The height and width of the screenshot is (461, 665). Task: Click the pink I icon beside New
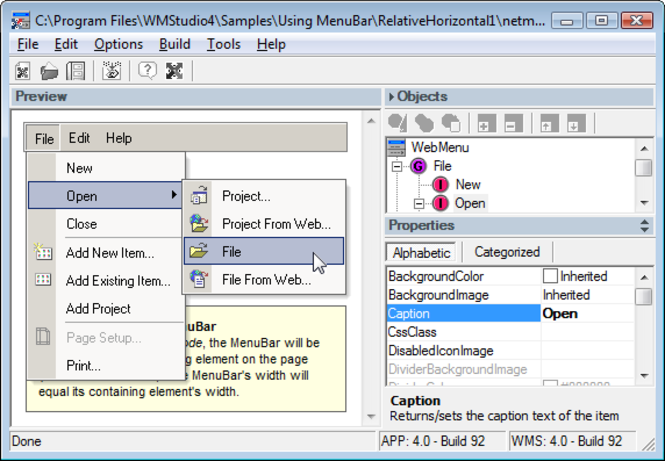pyautogui.click(x=440, y=184)
